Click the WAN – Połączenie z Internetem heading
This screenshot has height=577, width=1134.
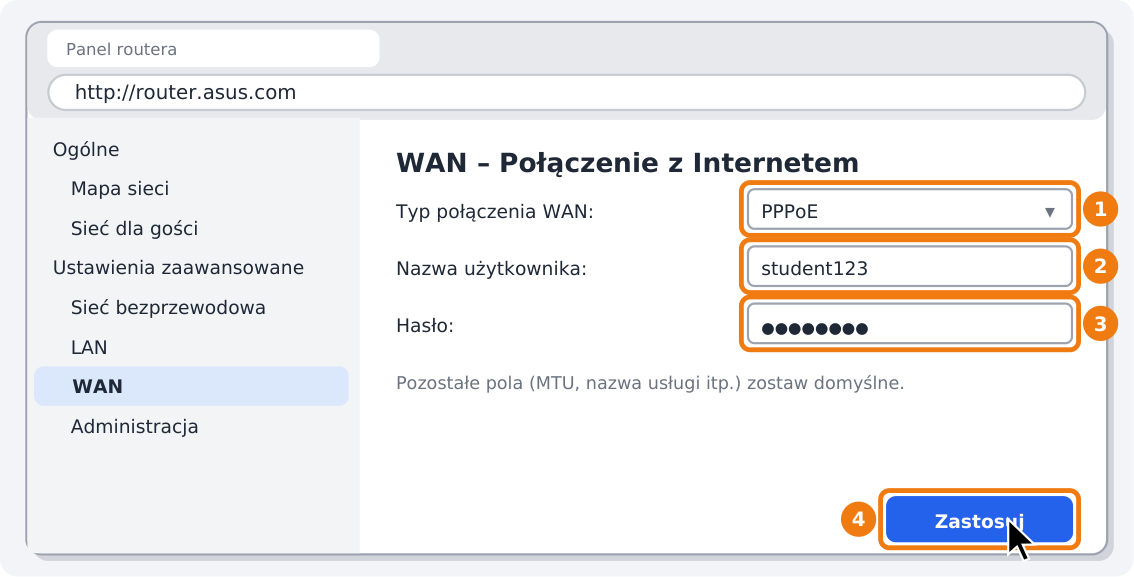(627, 163)
